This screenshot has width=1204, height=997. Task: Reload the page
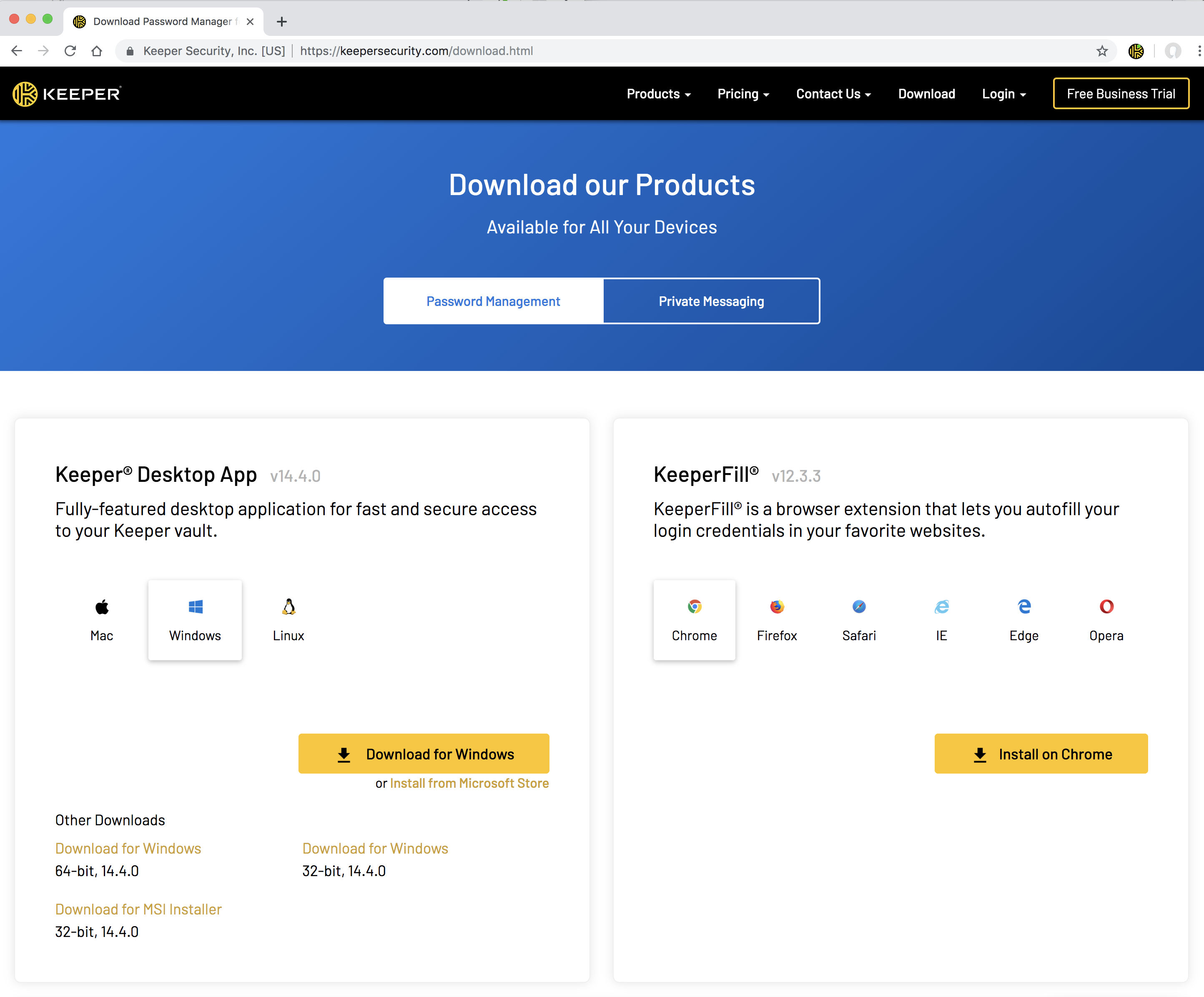70,51
